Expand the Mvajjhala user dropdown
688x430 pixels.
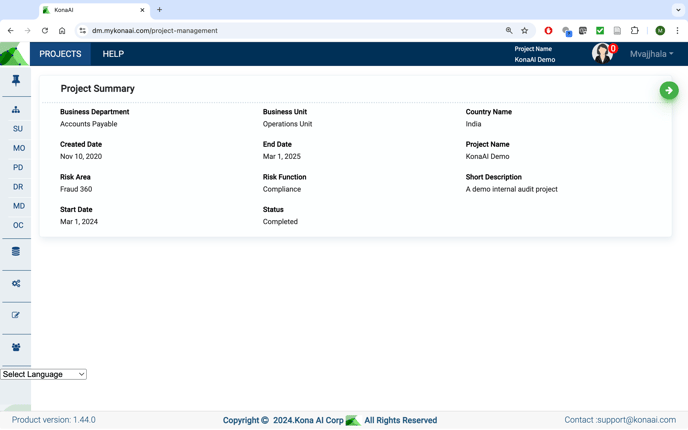pyautogui.click(x=651, y=54)
